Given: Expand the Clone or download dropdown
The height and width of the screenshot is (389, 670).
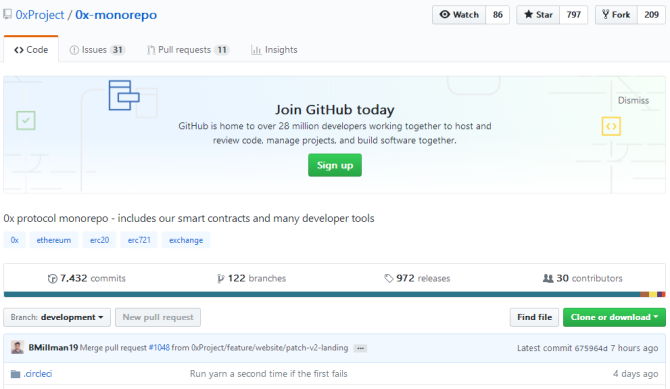Looking at the screenshot, I should click(x=614, y=317).
